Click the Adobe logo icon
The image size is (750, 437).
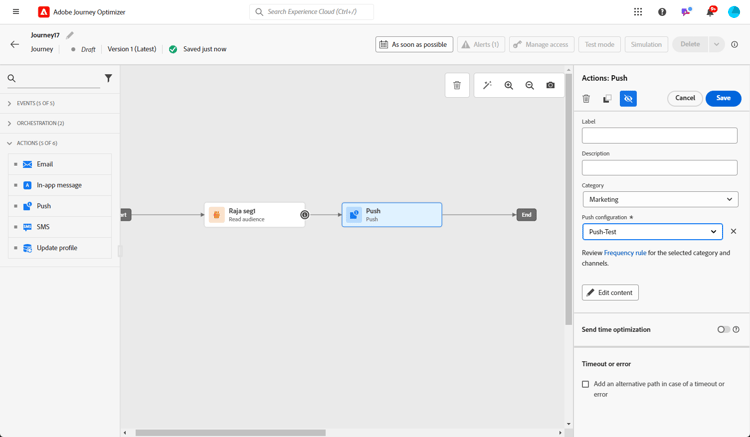(x=44, y=12)
